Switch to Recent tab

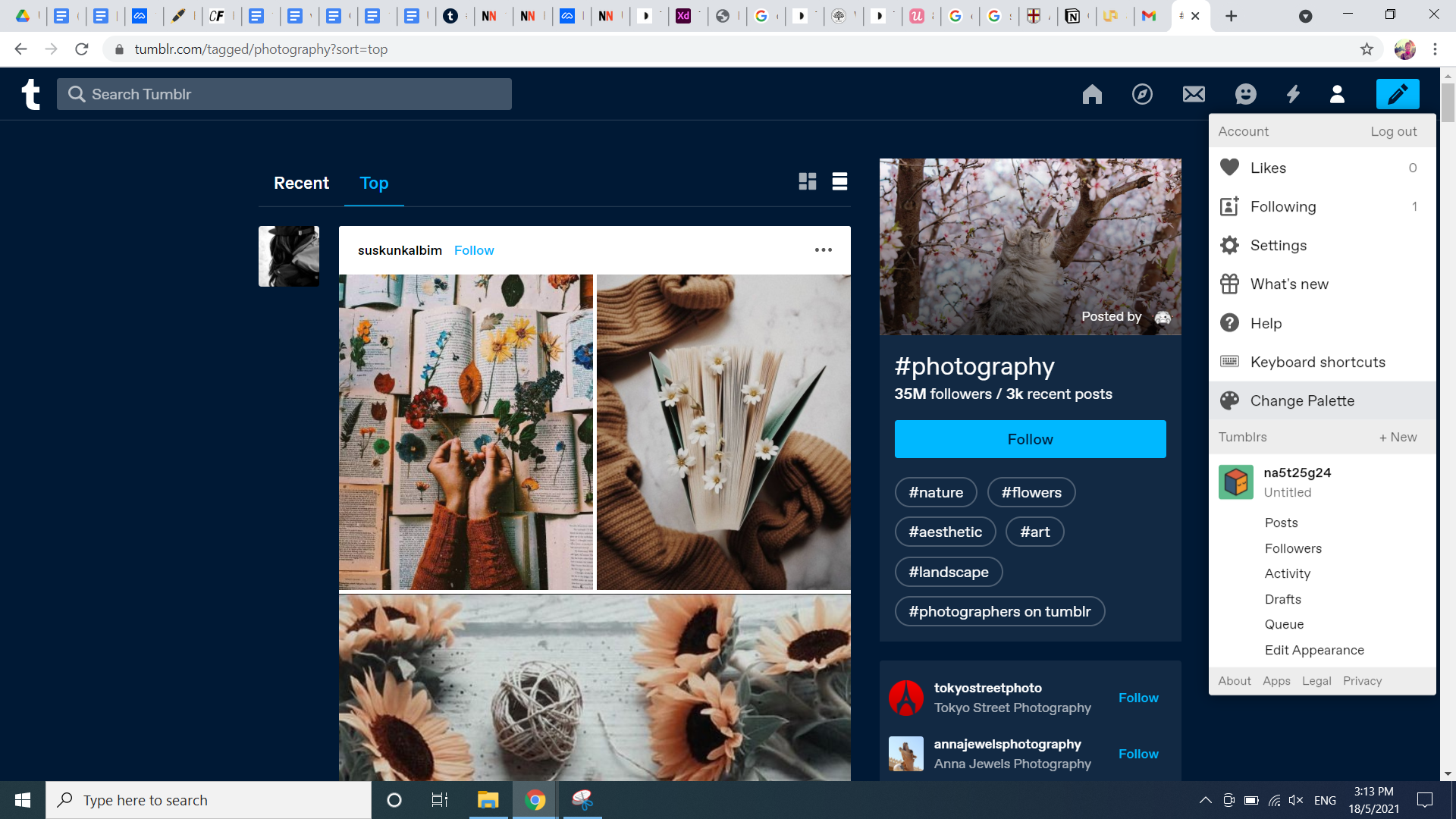[301, 183]
